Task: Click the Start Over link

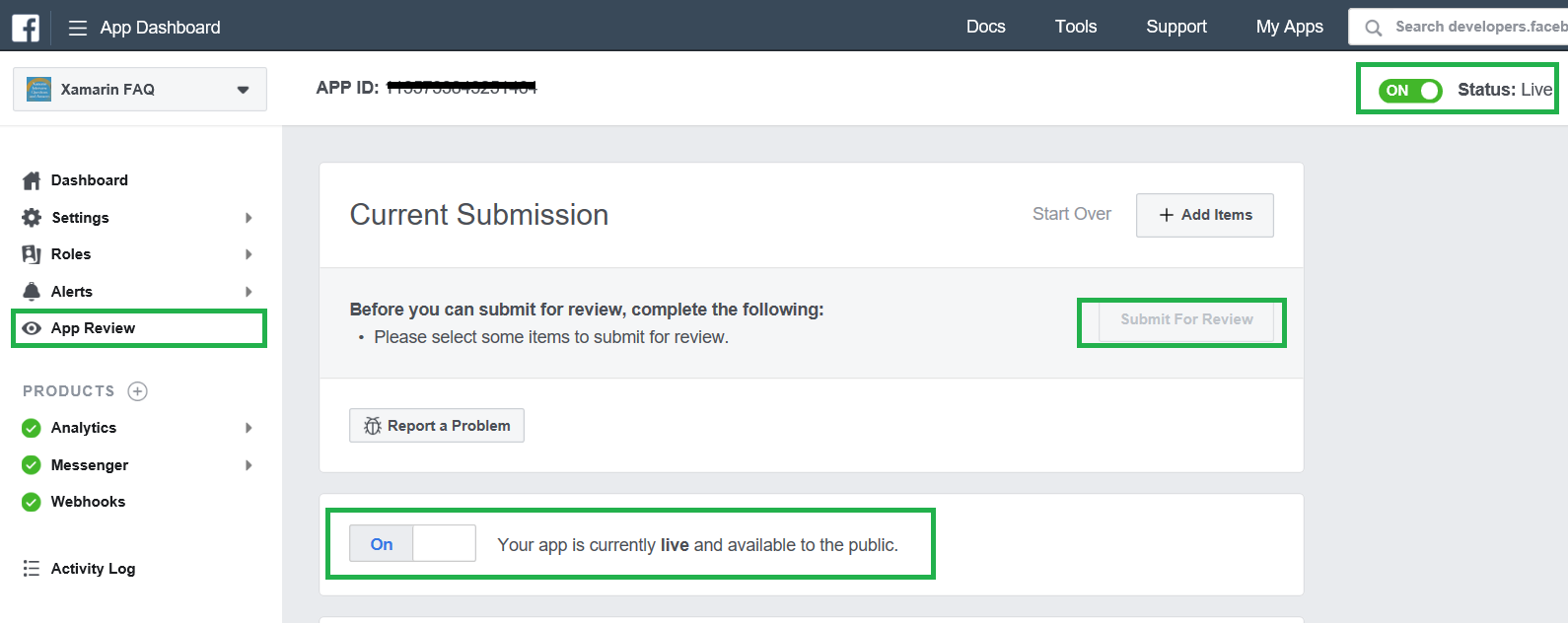Action: pos(1072,214)
